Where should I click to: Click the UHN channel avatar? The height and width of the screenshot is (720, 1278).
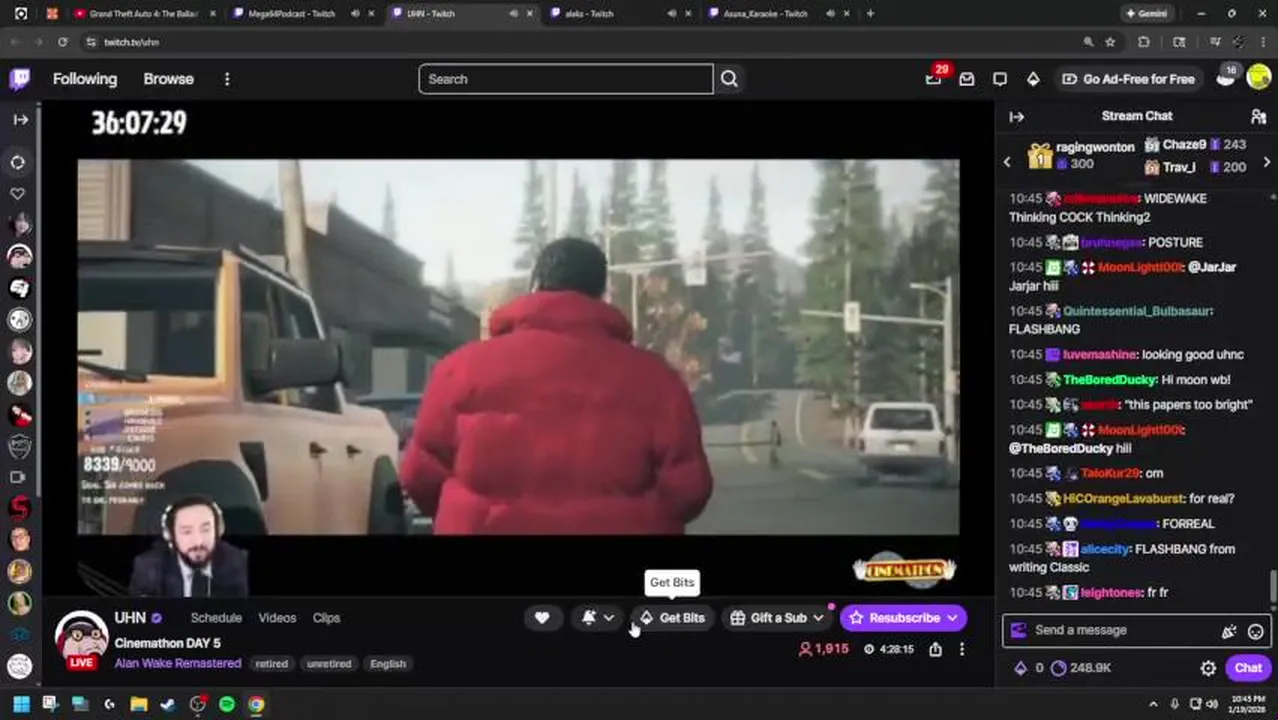coord(81,638)
